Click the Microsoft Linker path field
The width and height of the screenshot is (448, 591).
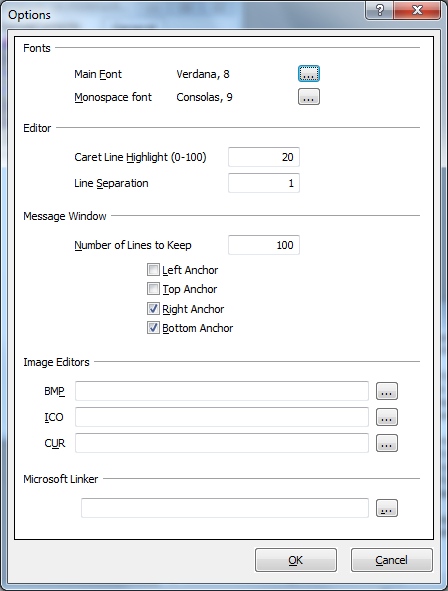point(225,508)
